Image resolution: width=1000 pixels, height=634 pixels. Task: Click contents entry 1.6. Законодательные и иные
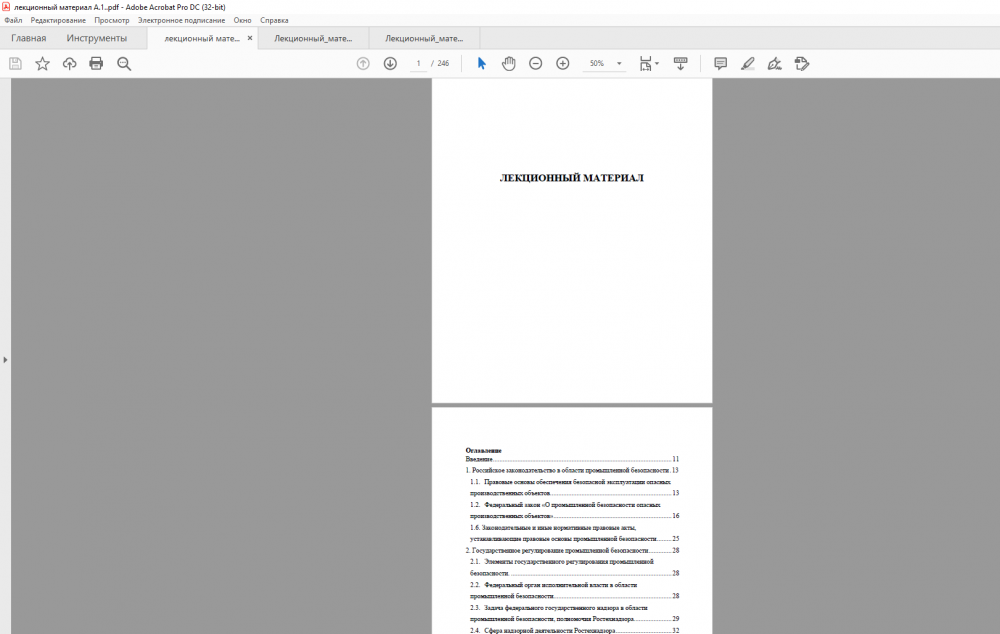click(x=574, y=533)
